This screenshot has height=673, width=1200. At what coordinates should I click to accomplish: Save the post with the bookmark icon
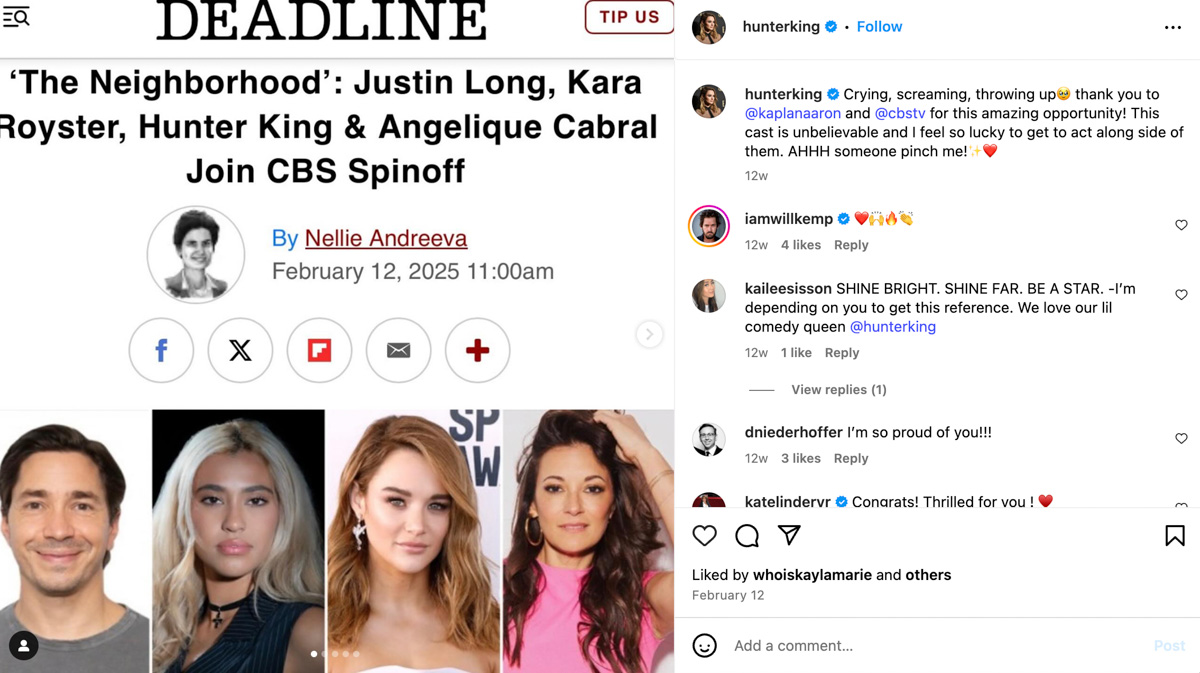click(1175, 536)
